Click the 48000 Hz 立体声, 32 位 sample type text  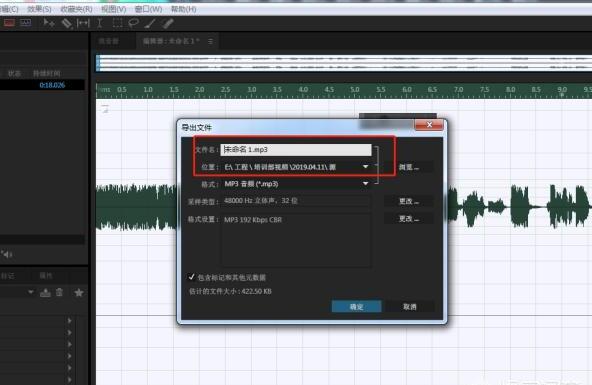(x=261, y=201)
